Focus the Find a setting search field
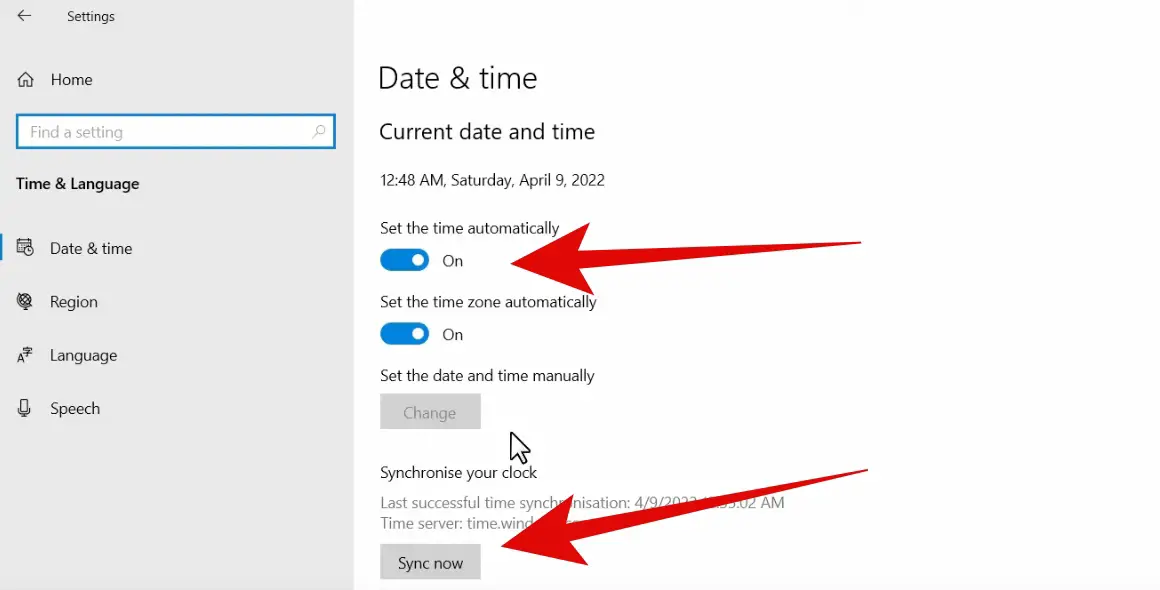1160x590 pixels. (176, 132)
